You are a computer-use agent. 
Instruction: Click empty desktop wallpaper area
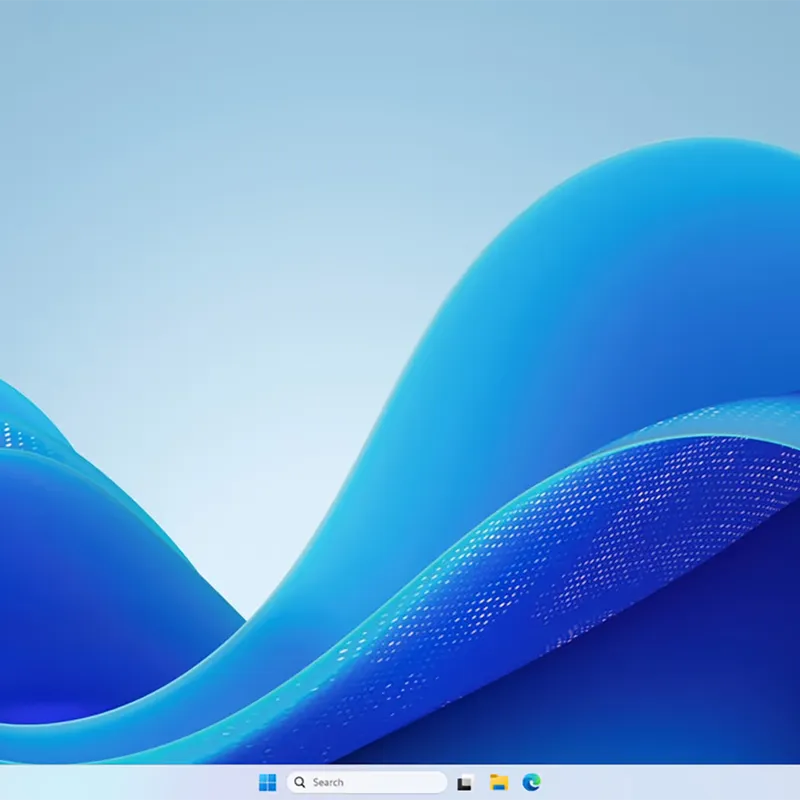(x=204, y=204)
